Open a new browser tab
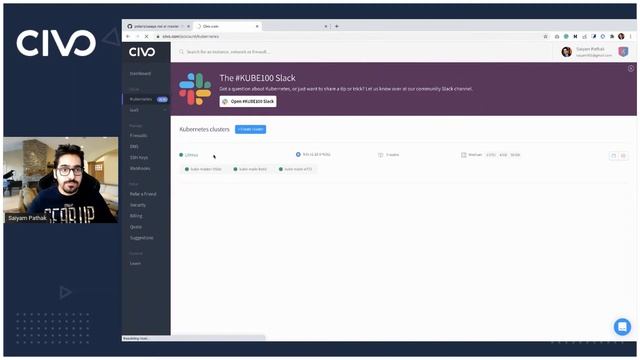 pos(337,26)
